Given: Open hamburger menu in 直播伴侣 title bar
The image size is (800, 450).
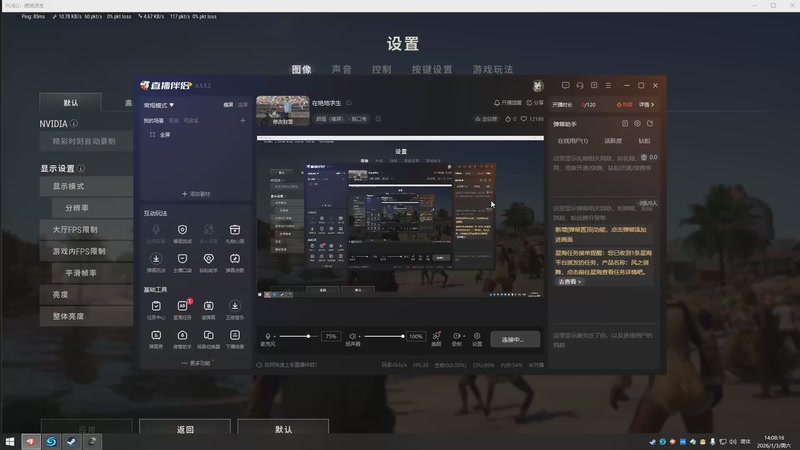Looking at the screenshot, I should click(x=608, y=85).
